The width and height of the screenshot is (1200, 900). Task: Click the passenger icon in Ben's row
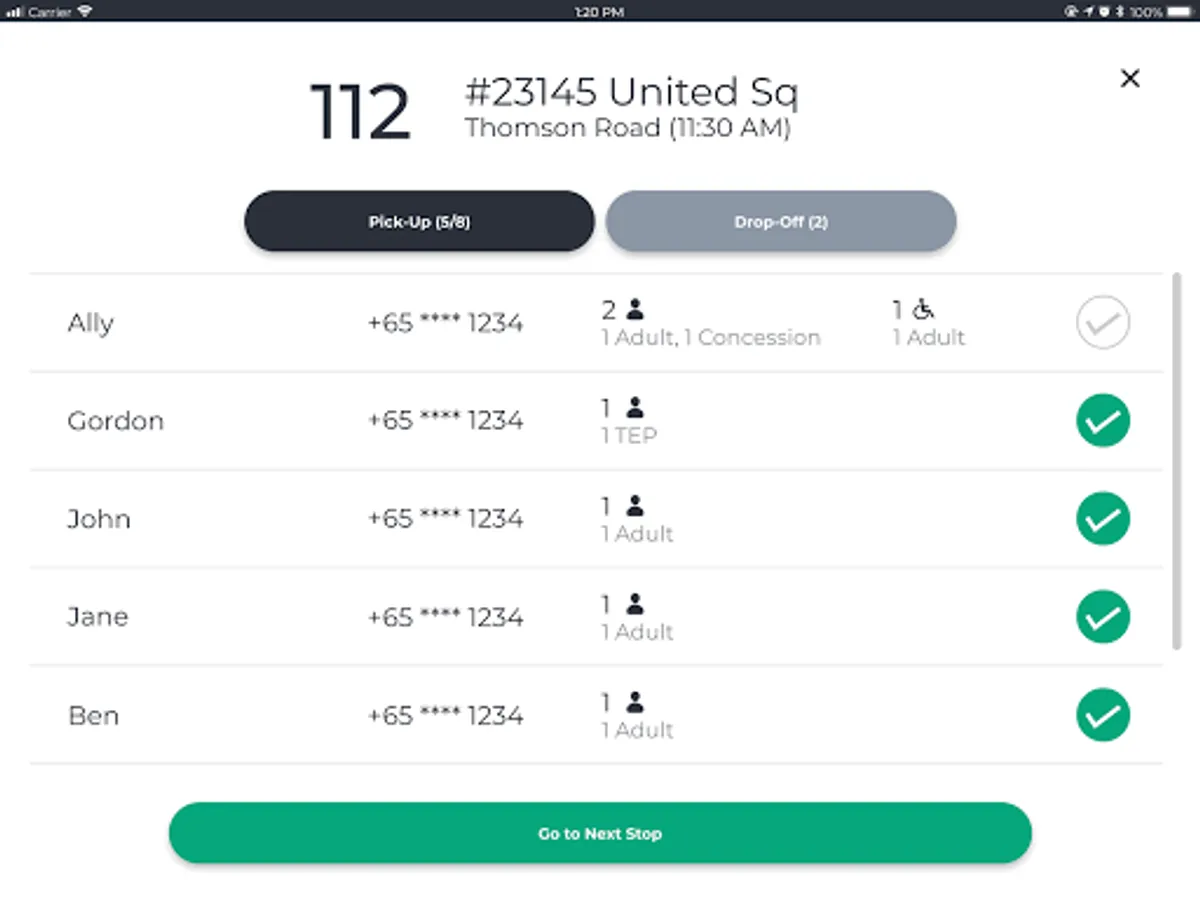point(635,703)
